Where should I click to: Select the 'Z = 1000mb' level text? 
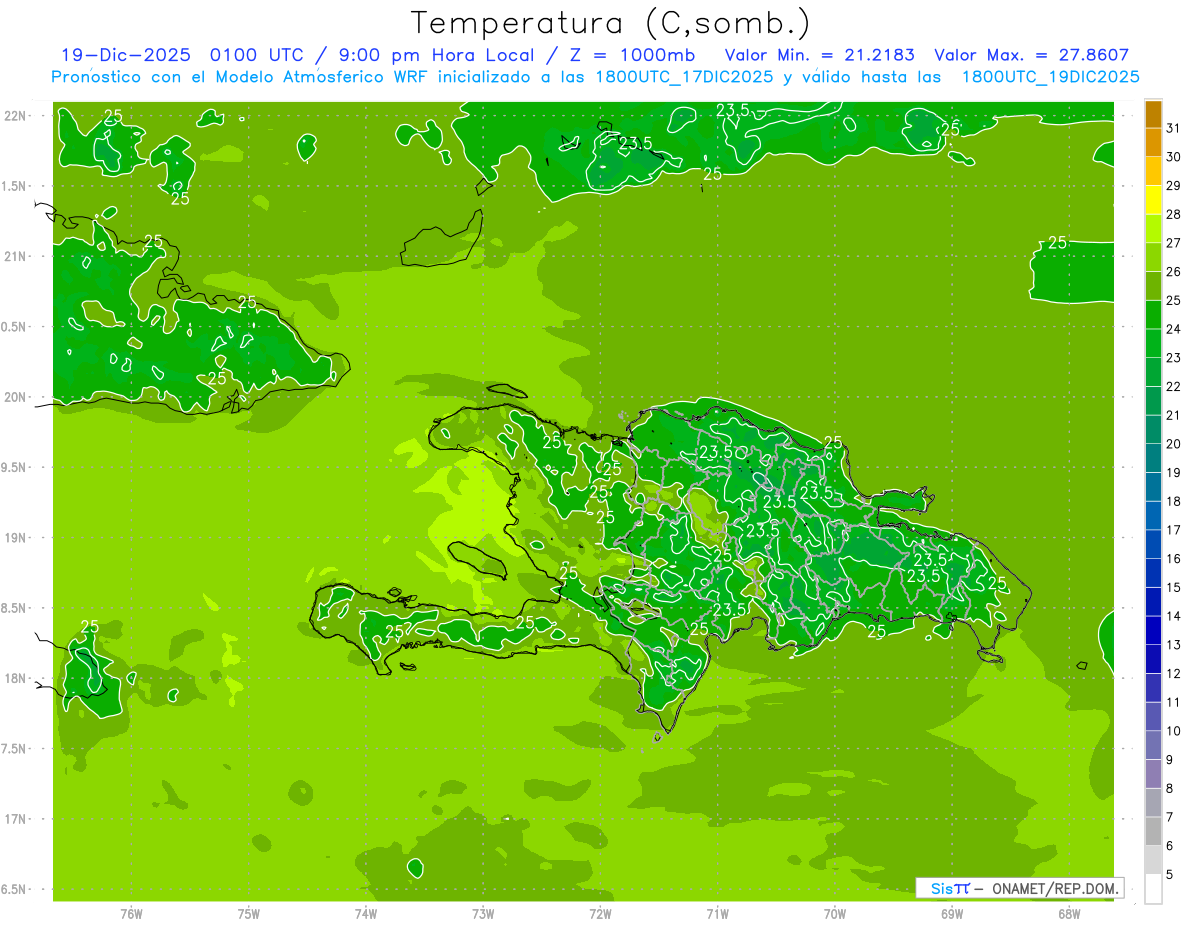(632, 55)
